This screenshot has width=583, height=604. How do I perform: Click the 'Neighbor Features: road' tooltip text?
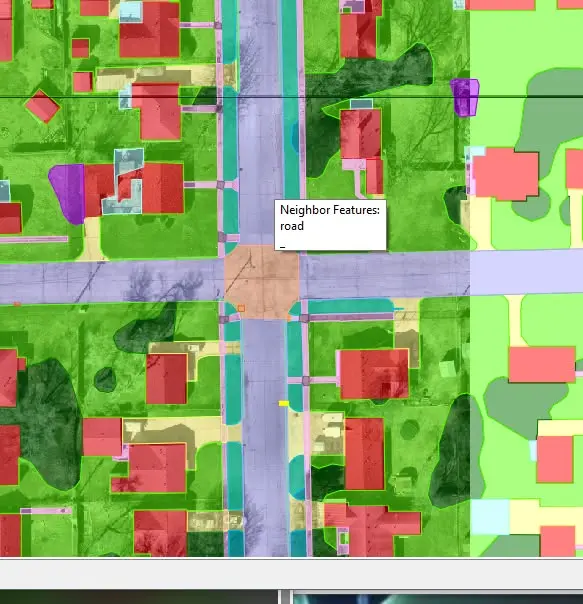[x=330, y=218]
